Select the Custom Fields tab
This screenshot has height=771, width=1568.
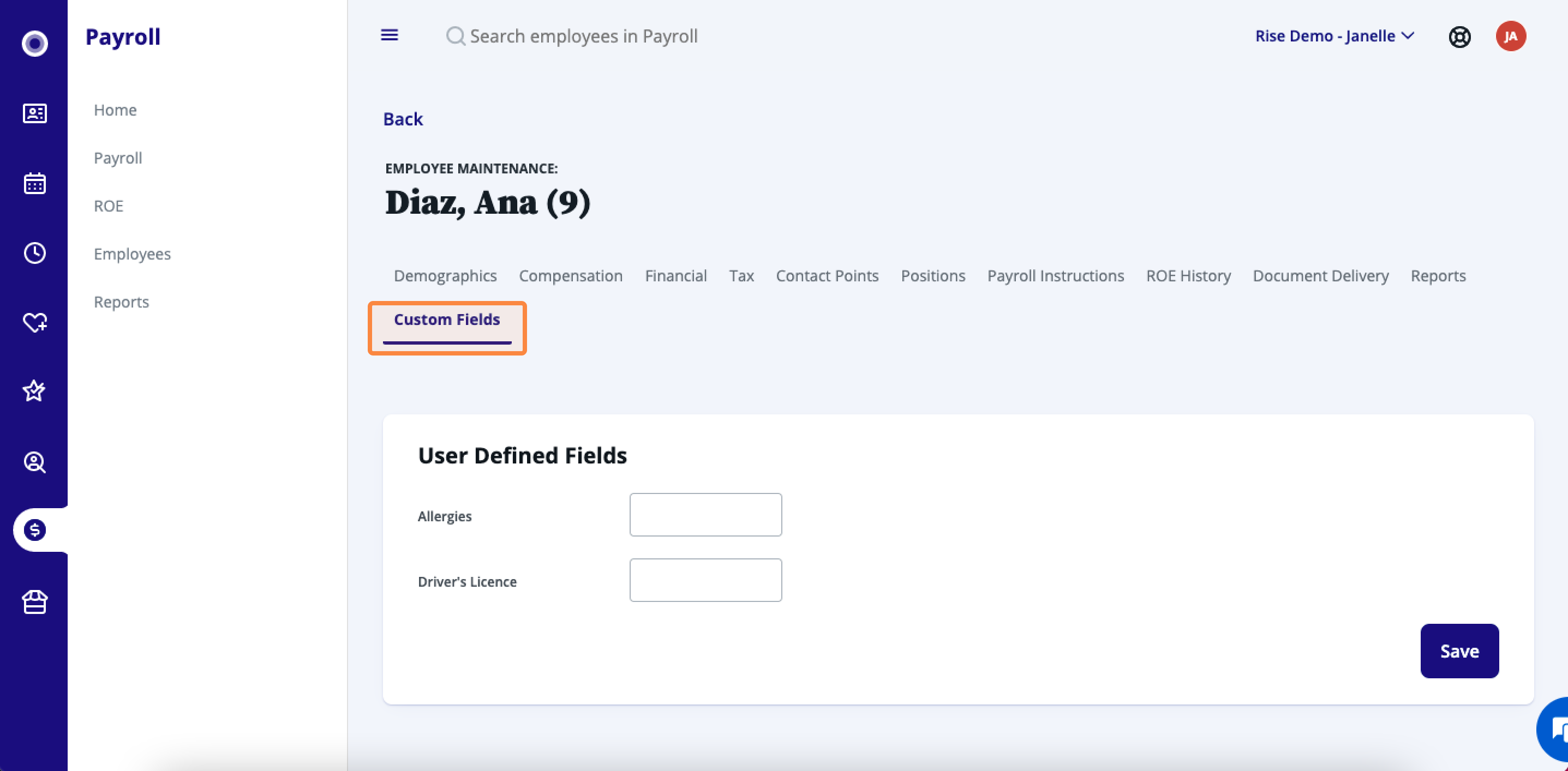point(447,320)
